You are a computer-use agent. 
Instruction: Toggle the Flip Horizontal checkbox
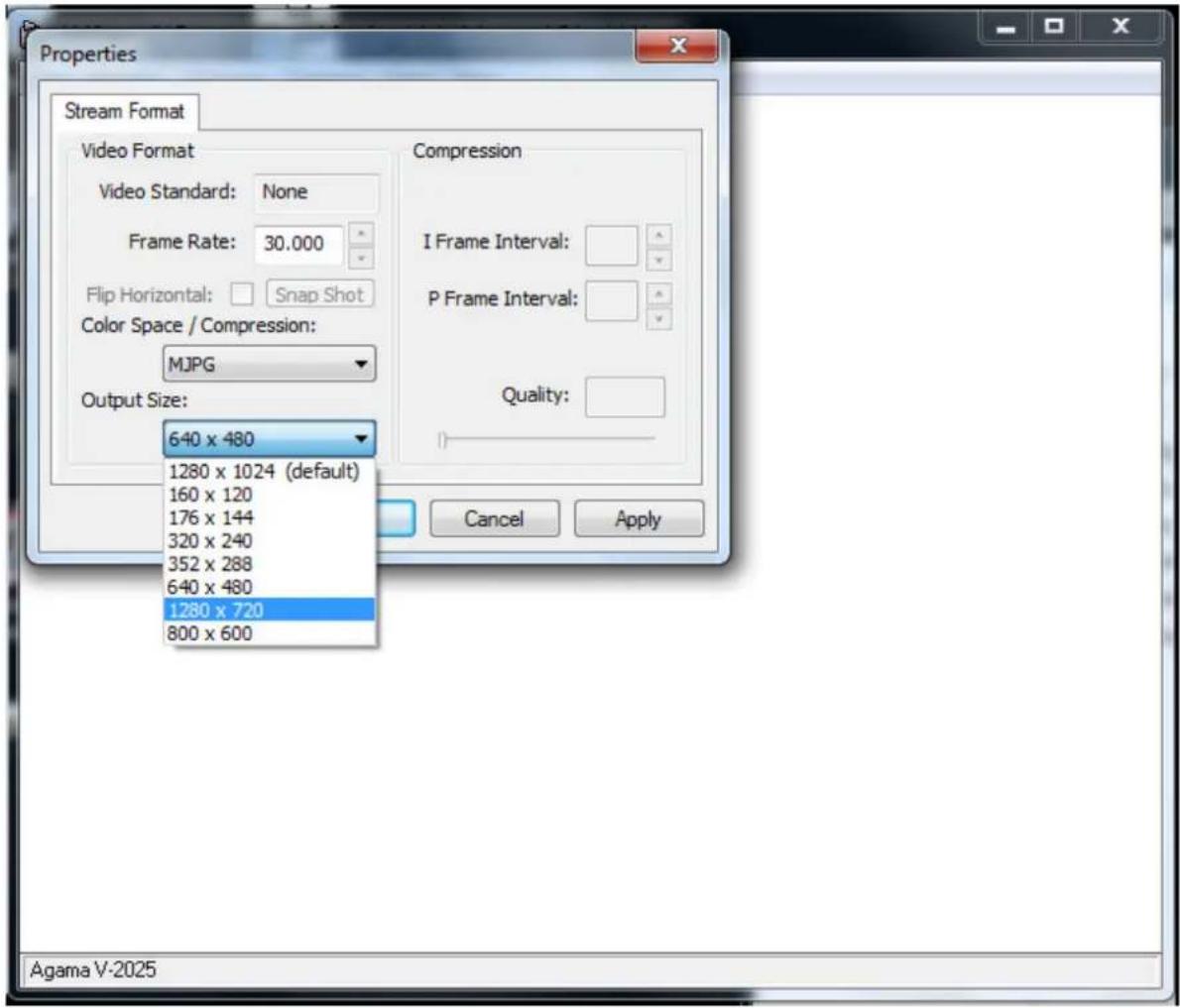pos(242,294)
